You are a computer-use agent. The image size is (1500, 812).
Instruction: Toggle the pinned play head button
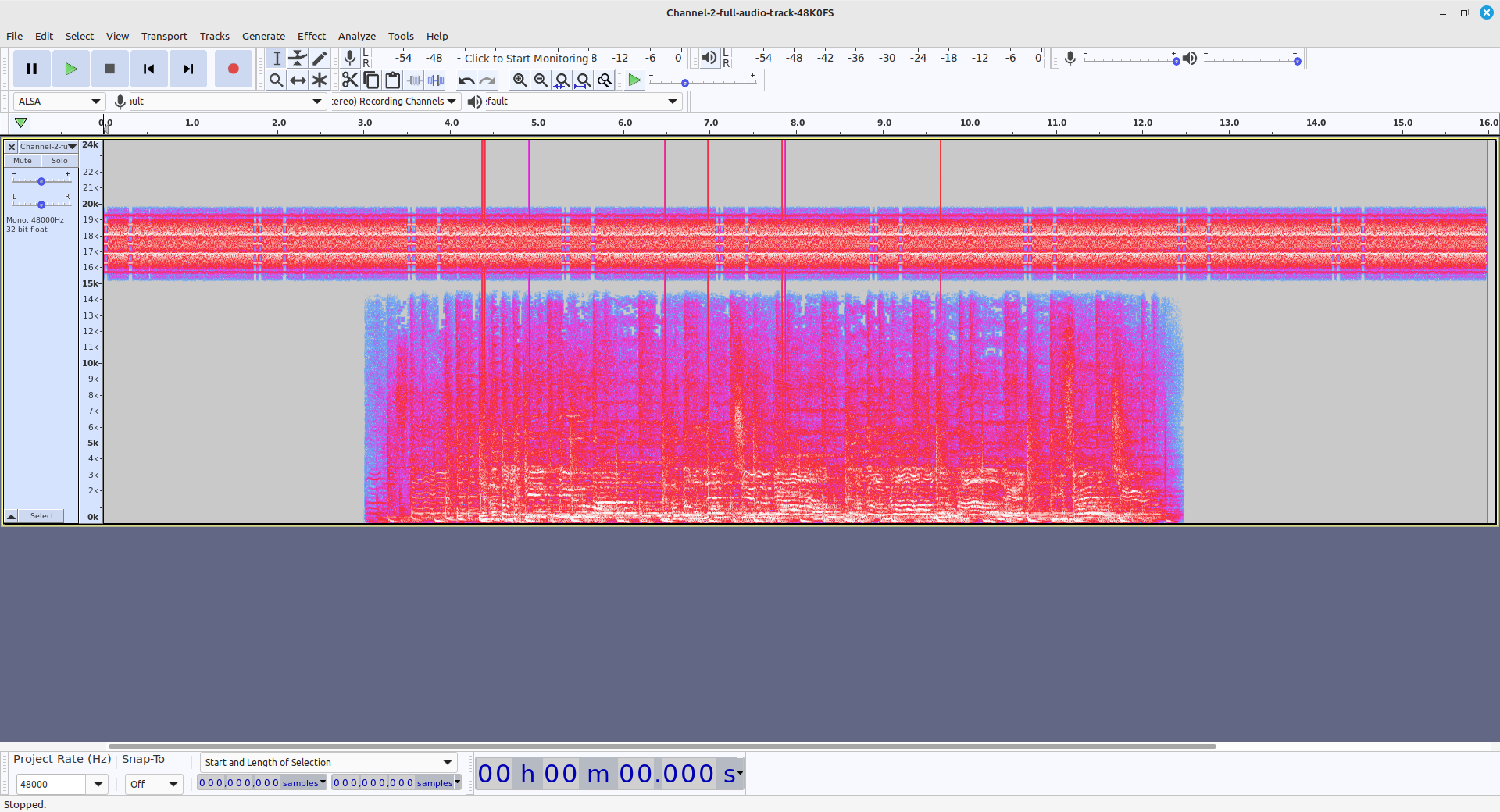click(x=21, y=123)
